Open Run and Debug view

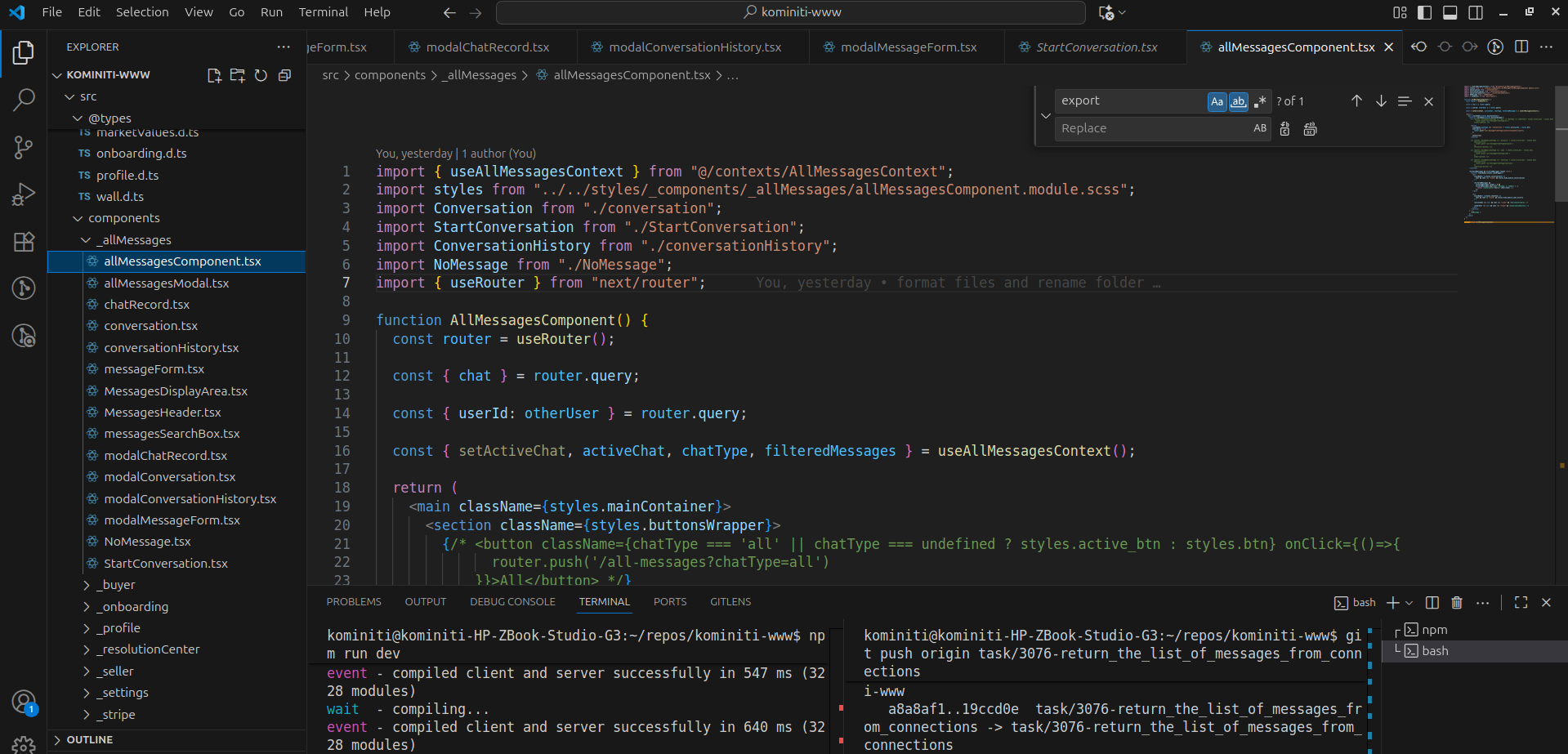tap(24, 194)
